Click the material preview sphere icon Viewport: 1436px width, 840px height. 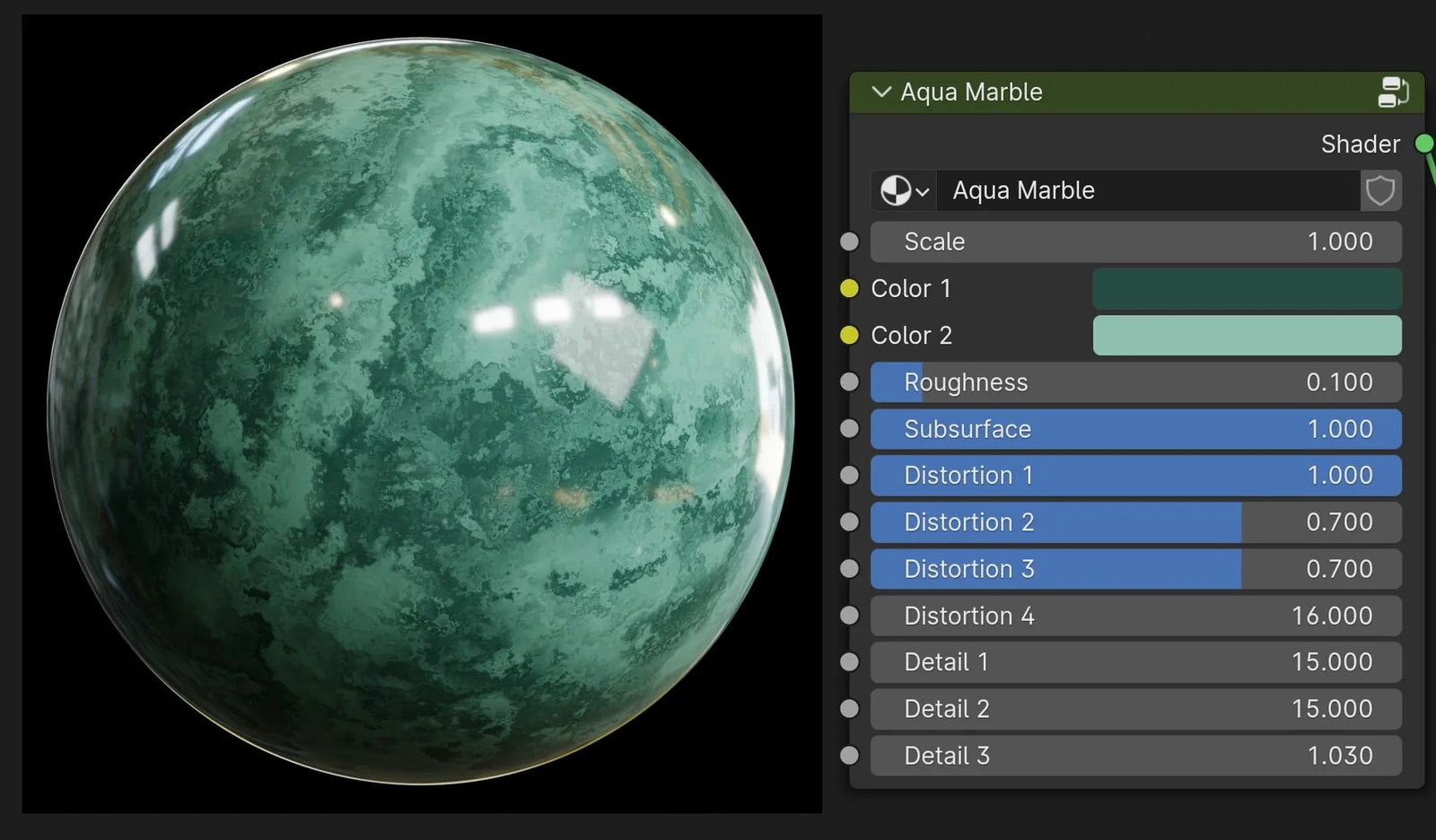(897, 190)
